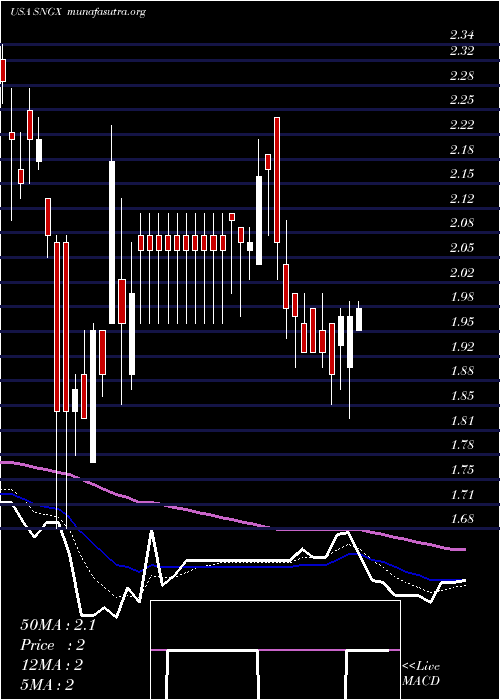This screenshot has height=700, width=500.
Task: Select the 1.95 price level label
Action: click(462, 322)
